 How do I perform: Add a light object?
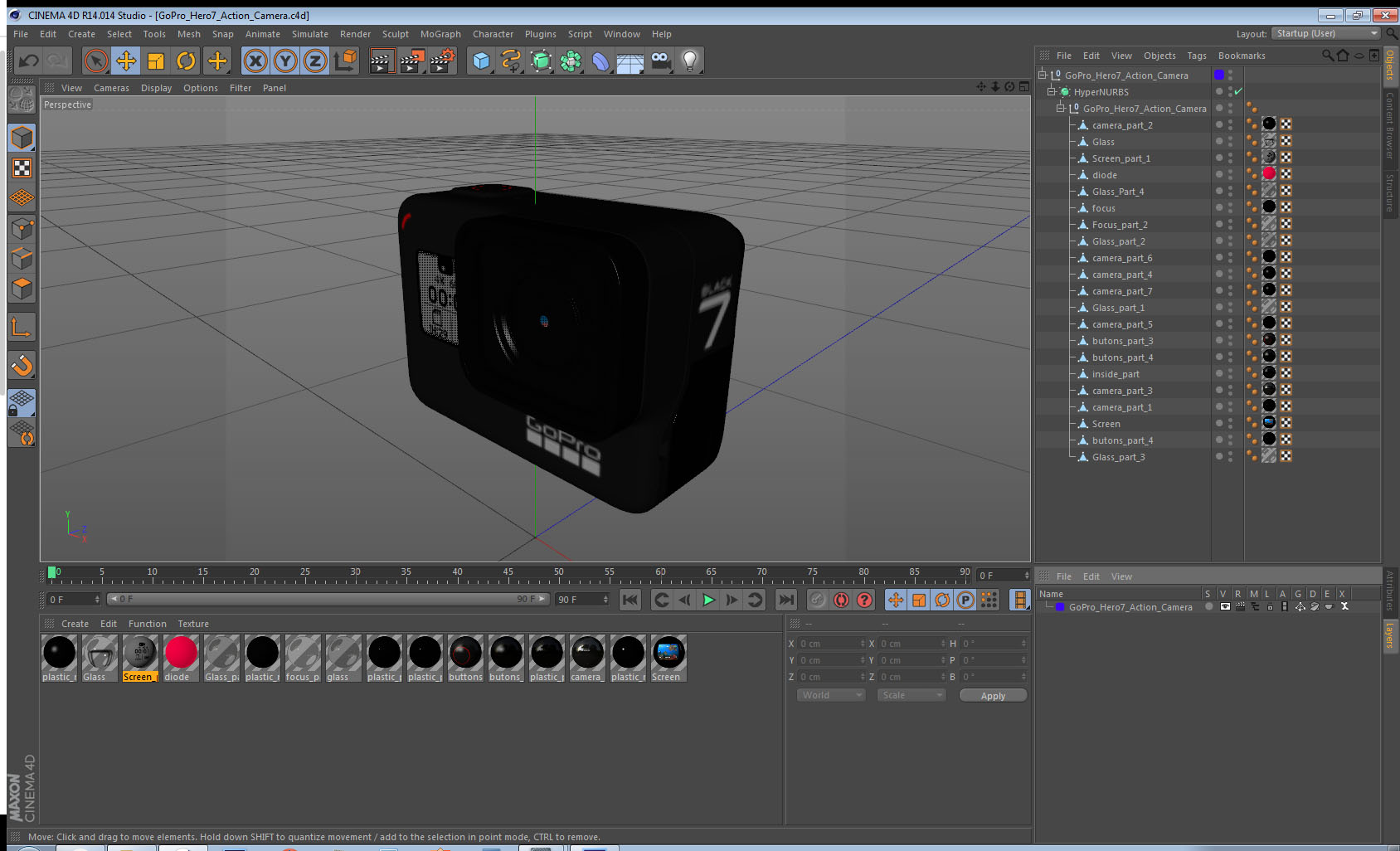[x=690, y=61]
